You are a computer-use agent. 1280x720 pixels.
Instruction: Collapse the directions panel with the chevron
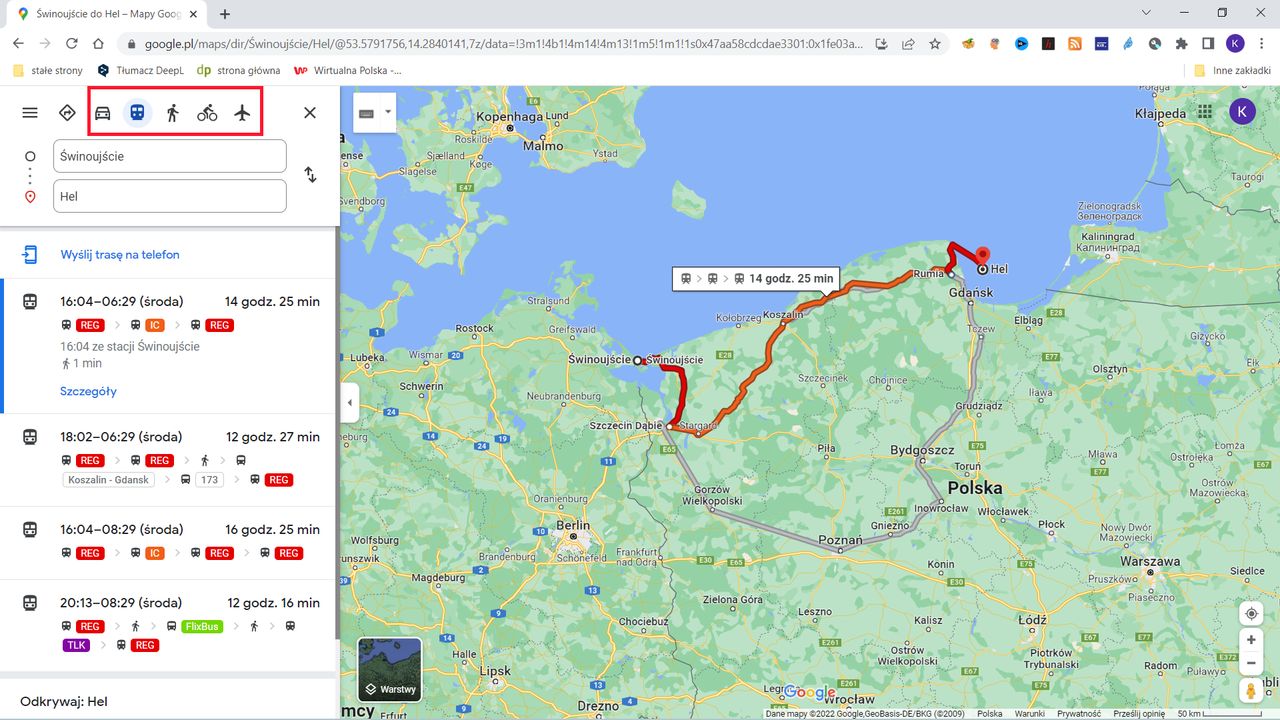348,403
